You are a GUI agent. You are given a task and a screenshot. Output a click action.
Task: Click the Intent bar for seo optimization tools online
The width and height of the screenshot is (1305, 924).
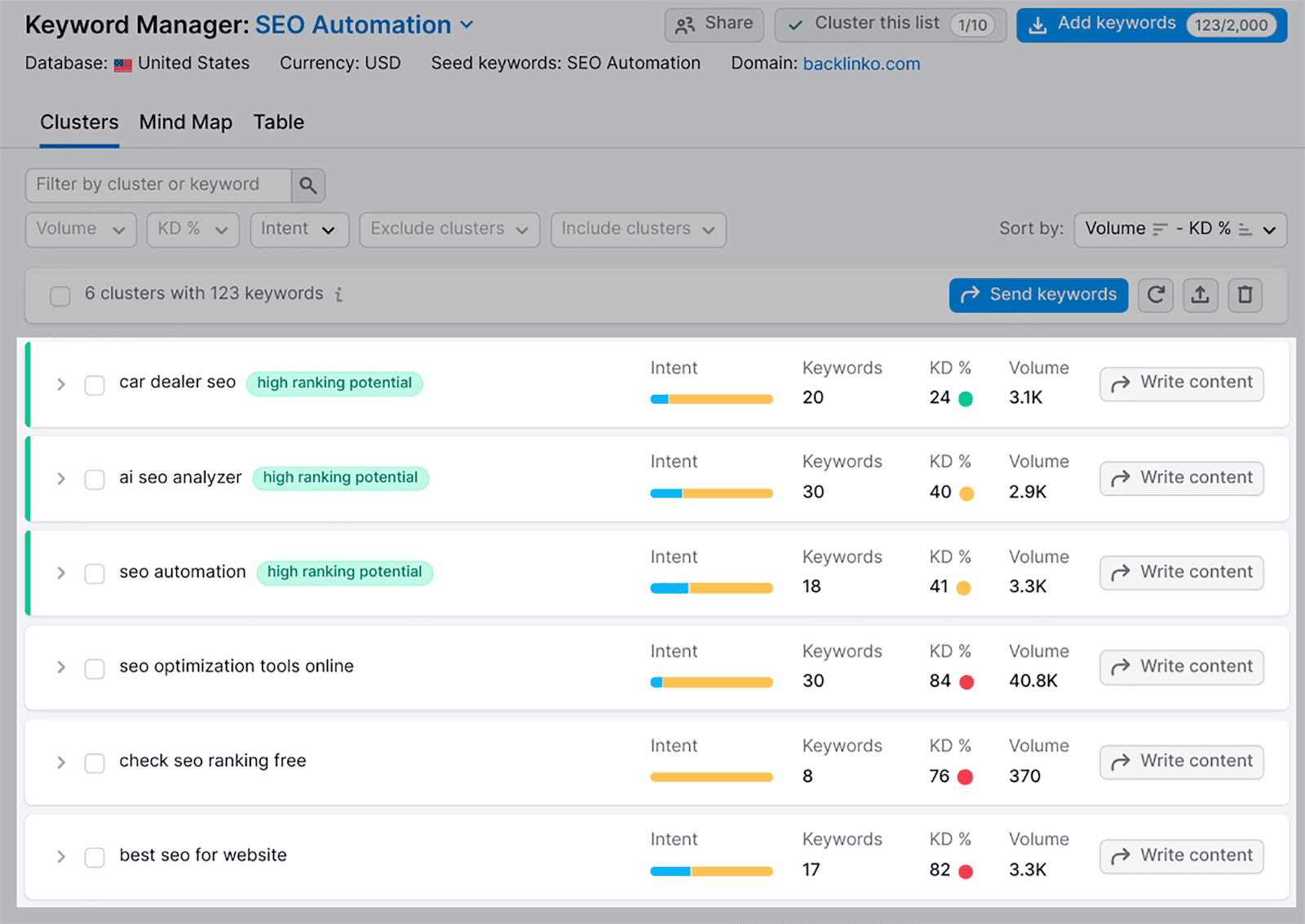(x=710, y=681)
